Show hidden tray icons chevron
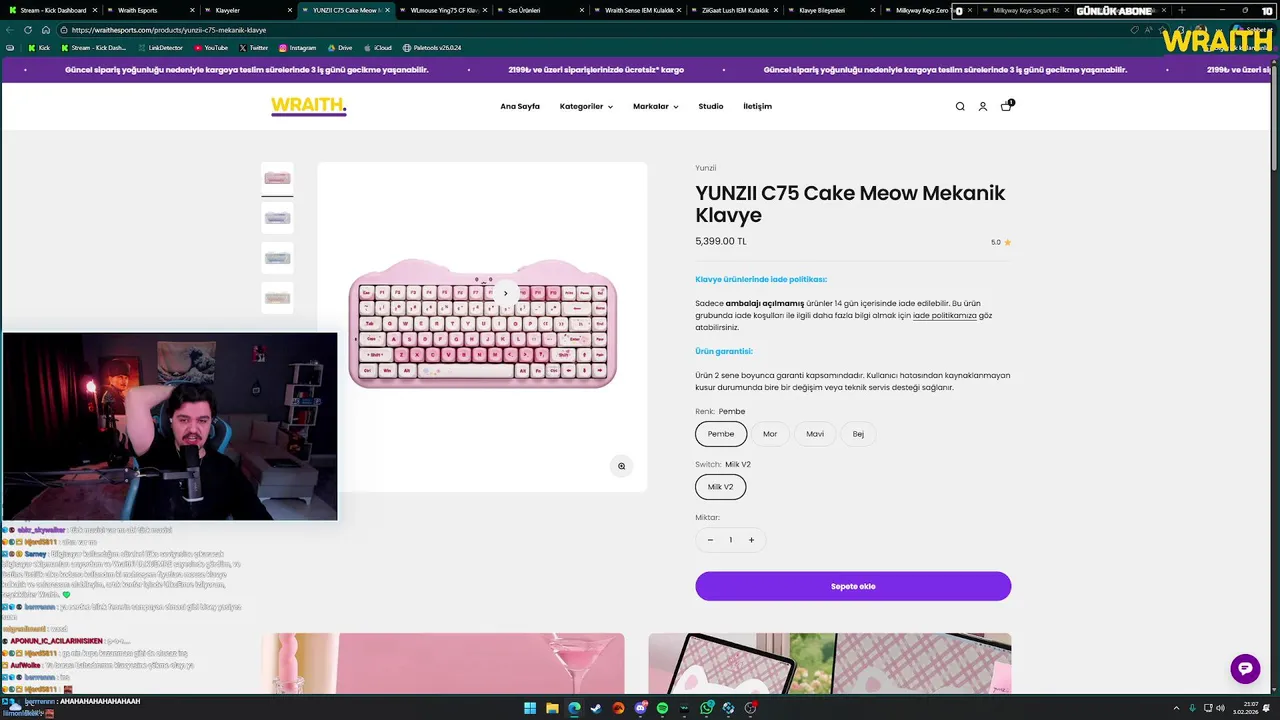1280x720 pixels. click(x=1176, y=708)
